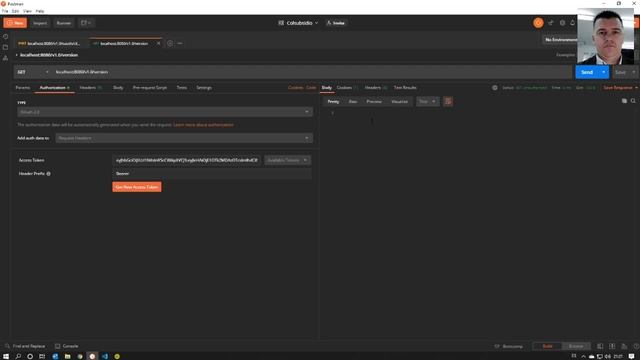Open the request Body tab
640x360 pixels.
coord(118,88)
